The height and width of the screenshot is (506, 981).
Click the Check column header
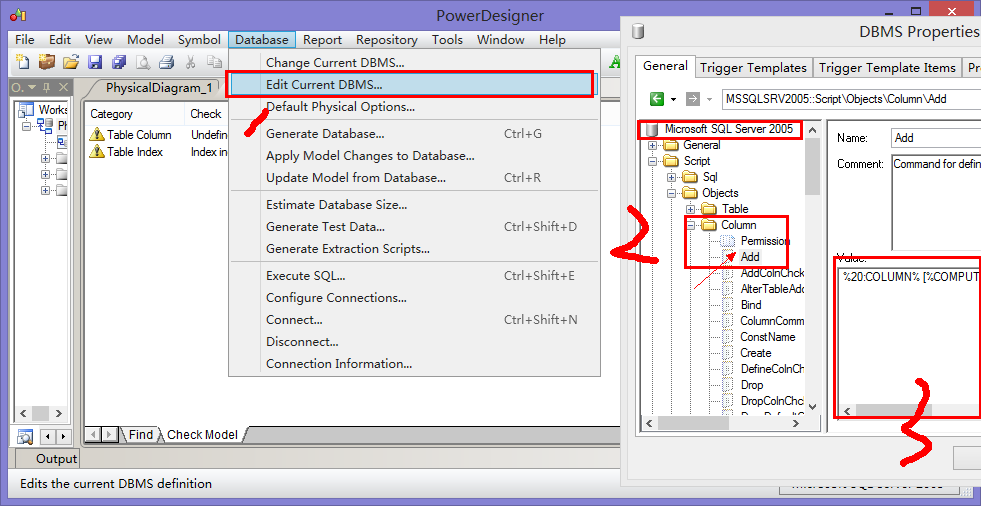tap(206, 114)
